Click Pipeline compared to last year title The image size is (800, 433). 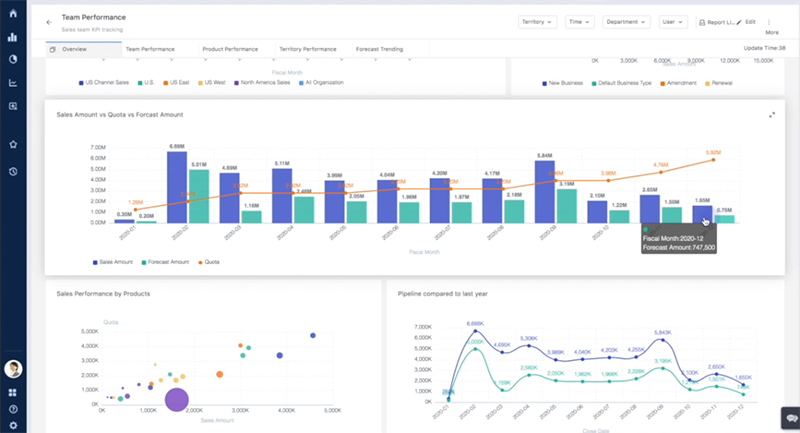tap(442, 294)
